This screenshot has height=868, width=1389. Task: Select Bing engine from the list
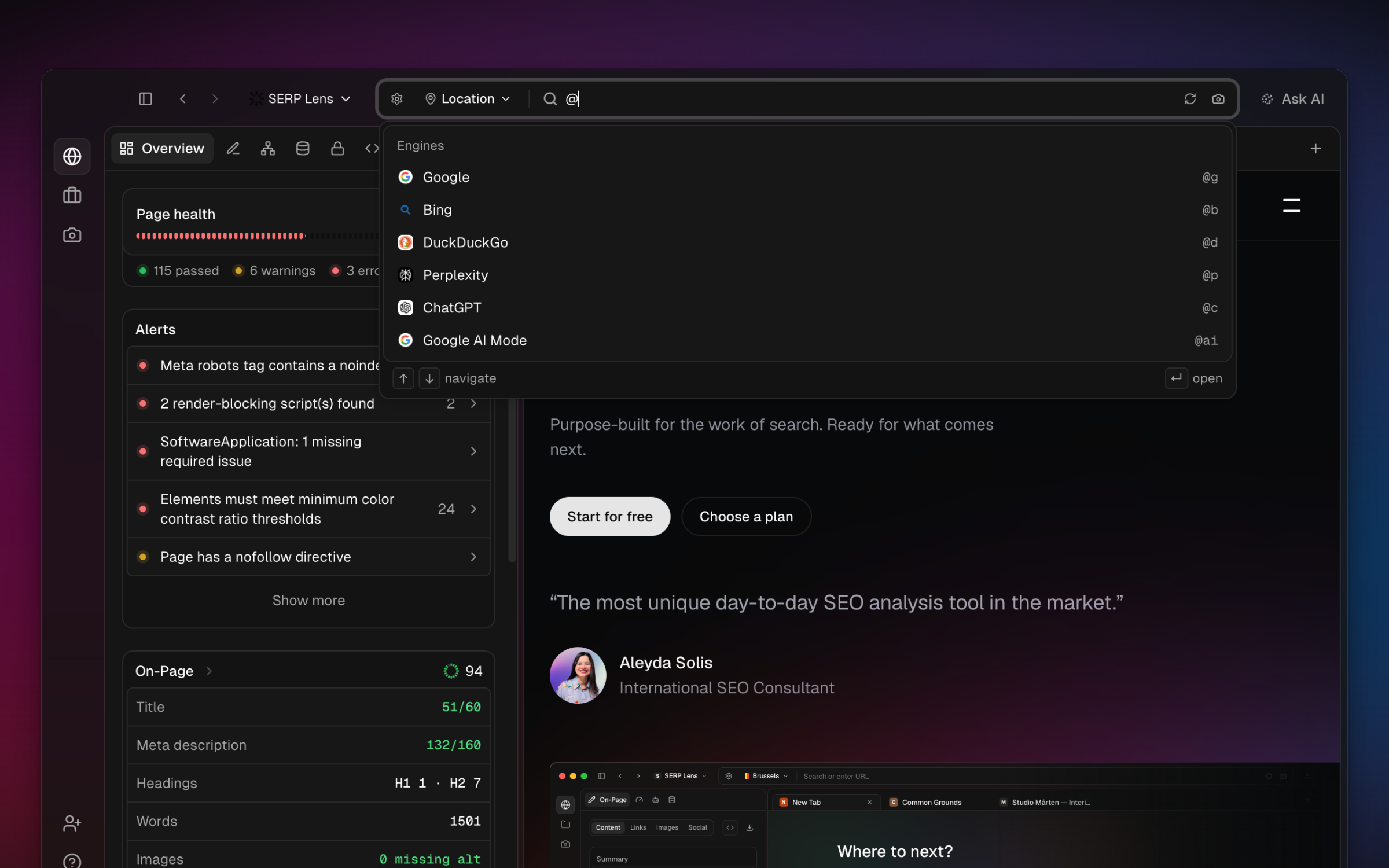click(807, 210)
